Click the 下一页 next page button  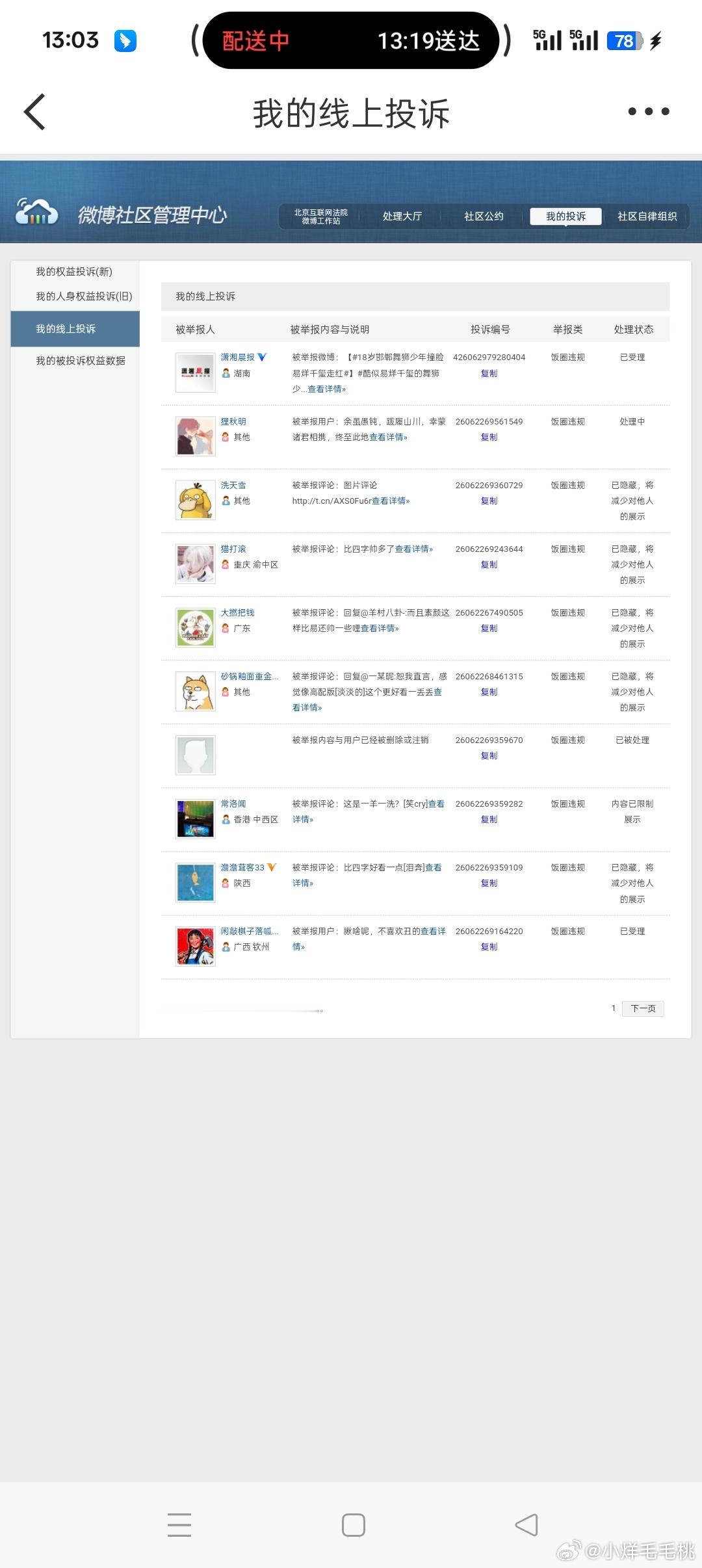643,1008
